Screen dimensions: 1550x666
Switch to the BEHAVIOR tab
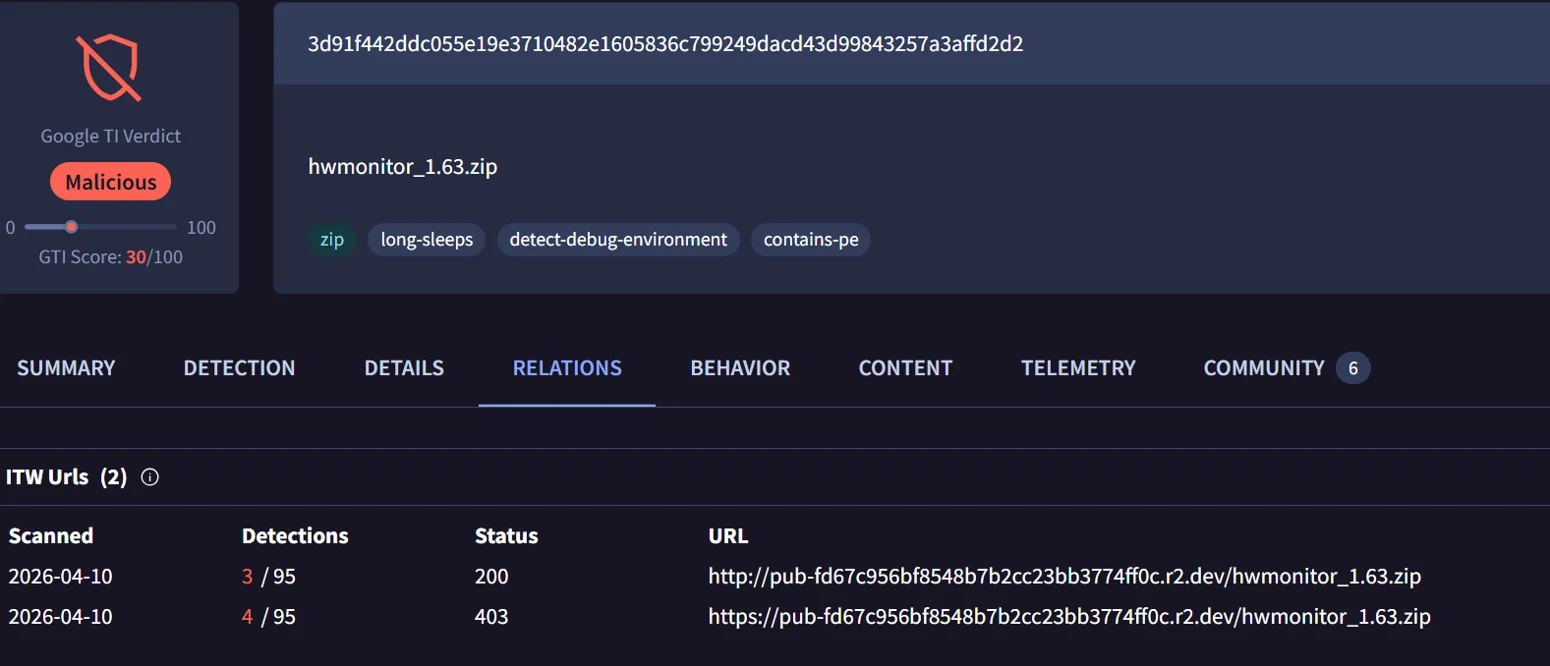(740, 368)
